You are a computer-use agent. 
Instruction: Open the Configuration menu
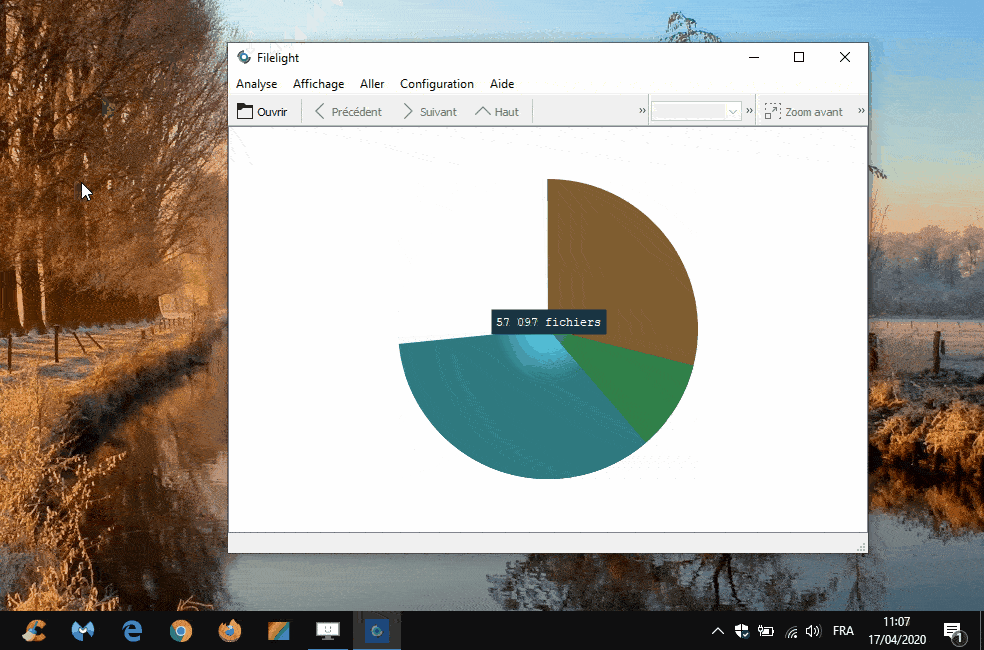click(x=437, y=84)
